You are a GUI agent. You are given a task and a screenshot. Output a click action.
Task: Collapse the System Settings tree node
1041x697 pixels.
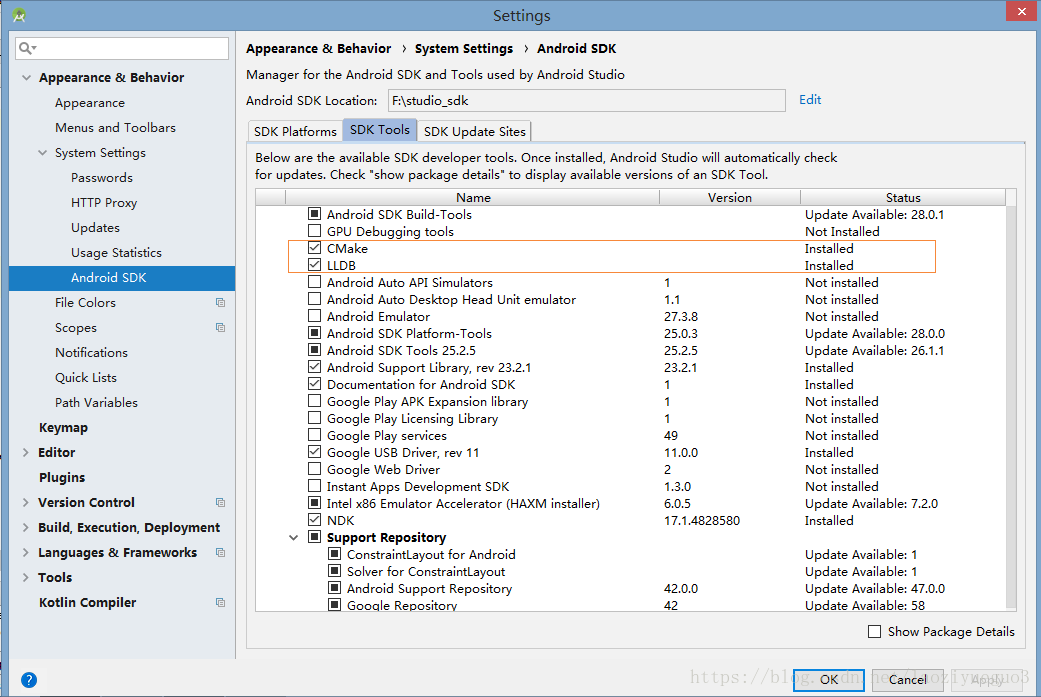coord(42,153)
